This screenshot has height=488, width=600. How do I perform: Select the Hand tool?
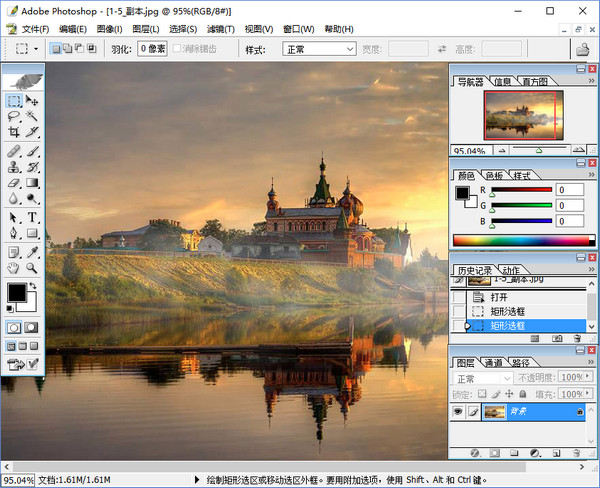point(14,268)
